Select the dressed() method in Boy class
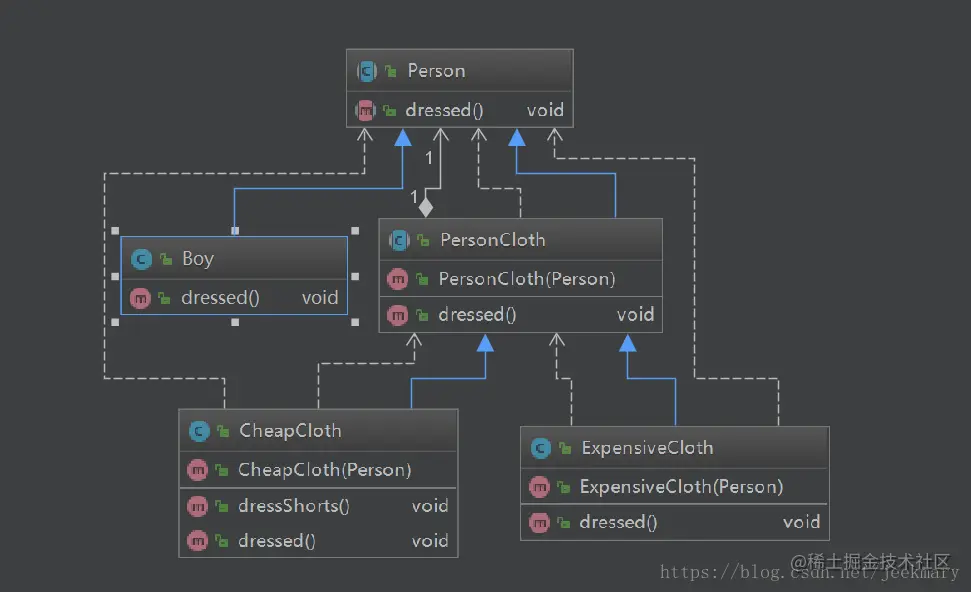 click(234, 298)
